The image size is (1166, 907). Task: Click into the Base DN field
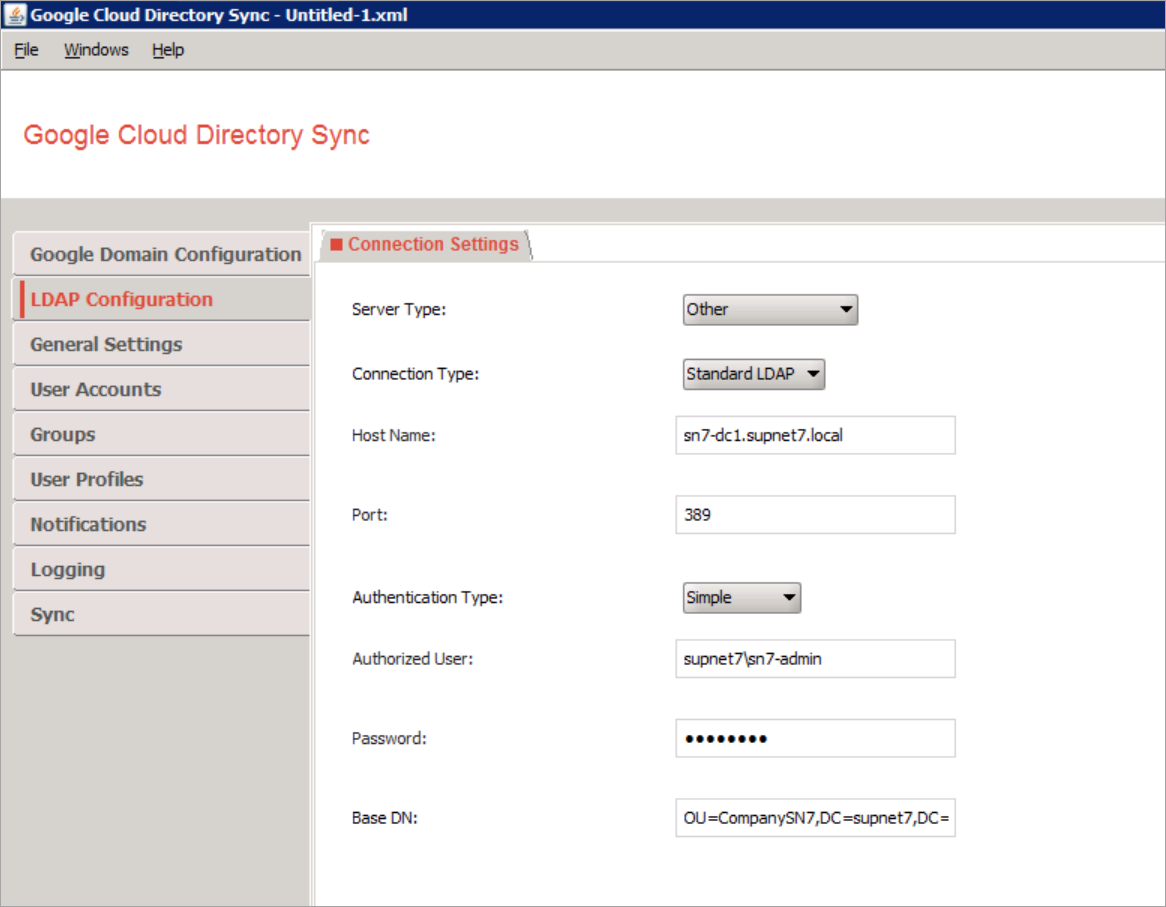pyautogui.click(x=814, y=818)
